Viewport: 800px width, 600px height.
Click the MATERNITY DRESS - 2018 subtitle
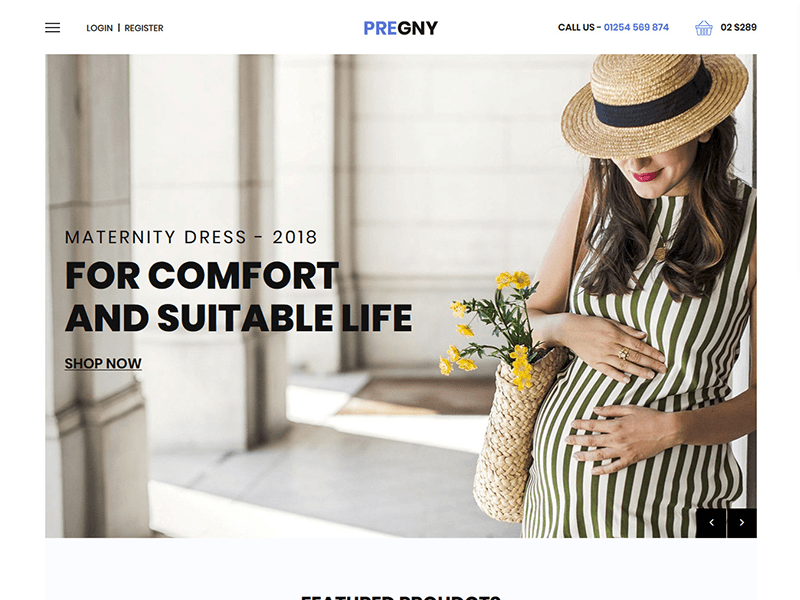point(191,237)
